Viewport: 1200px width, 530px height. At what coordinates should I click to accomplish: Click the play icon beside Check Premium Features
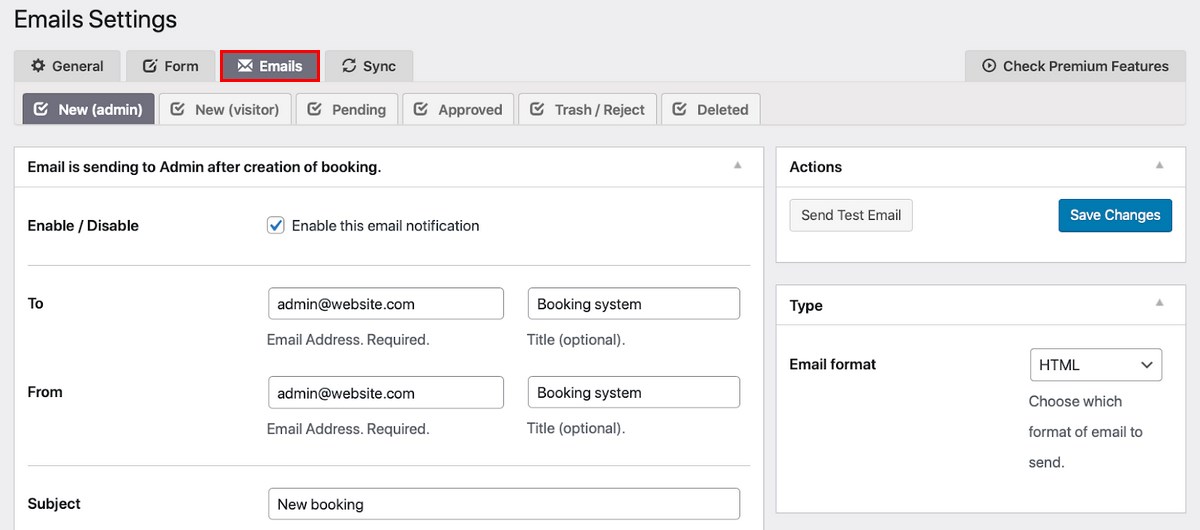click(x=989, y=66)
